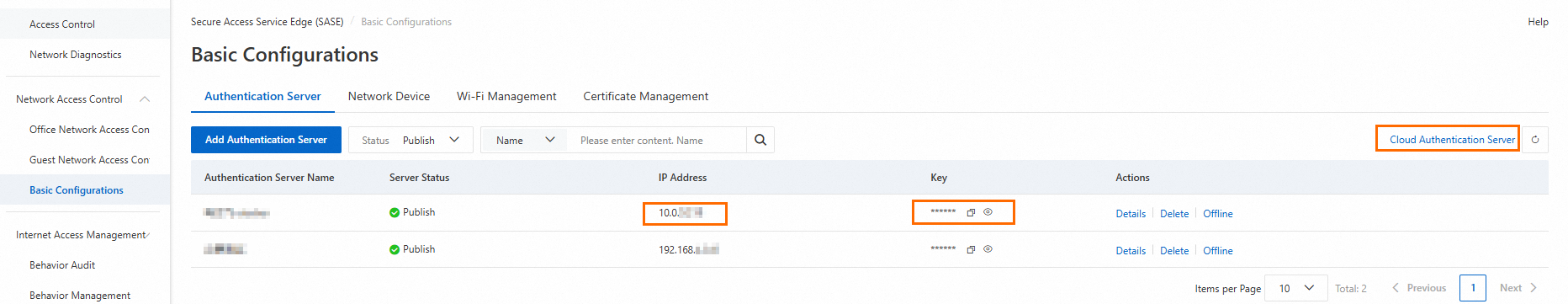Click the Authentication Server Name column header
Screen dimensions: 1568x304
(x=269, y=178)
